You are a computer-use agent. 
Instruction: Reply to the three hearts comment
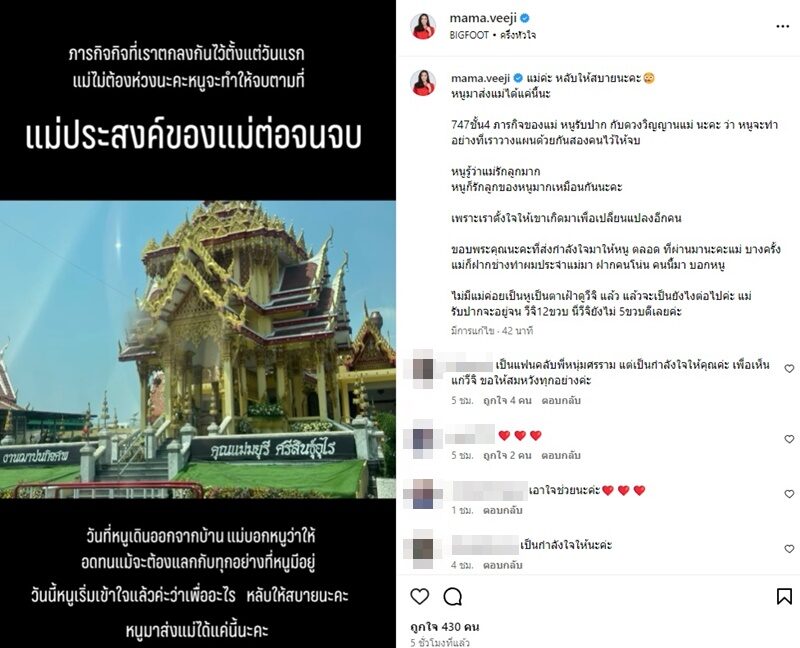pyautogui.click(x=561, y=455)
